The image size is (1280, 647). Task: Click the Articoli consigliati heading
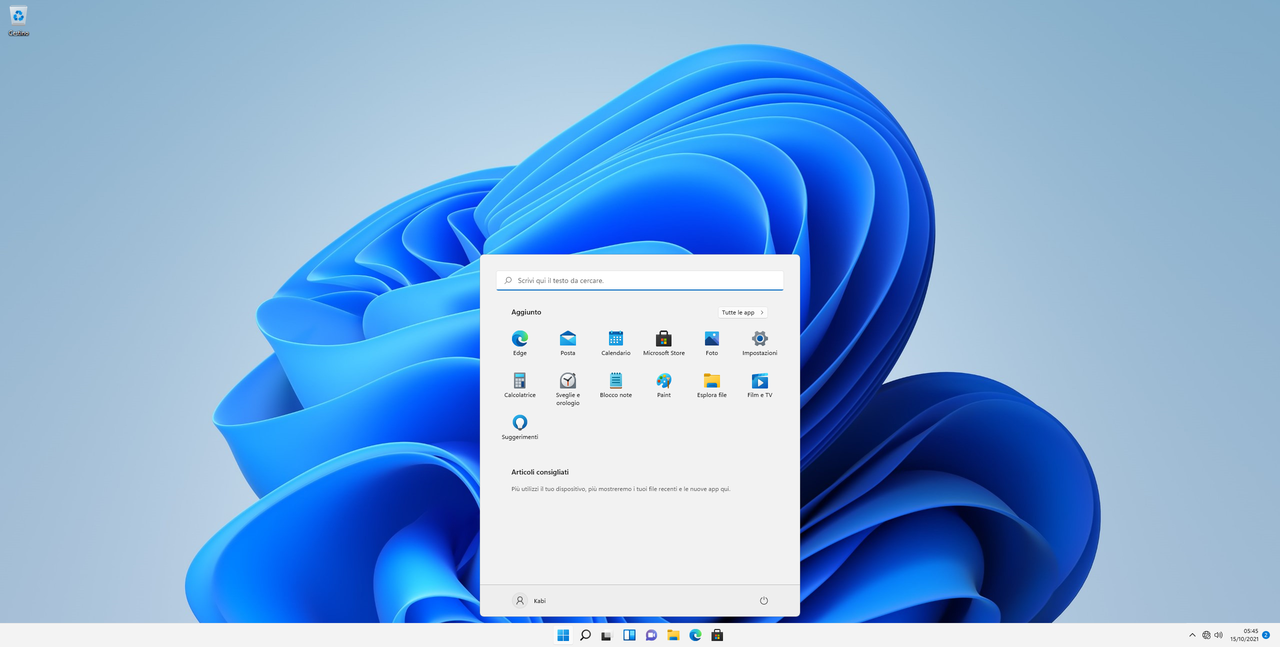pyautogui.click(x=540, y=471)
